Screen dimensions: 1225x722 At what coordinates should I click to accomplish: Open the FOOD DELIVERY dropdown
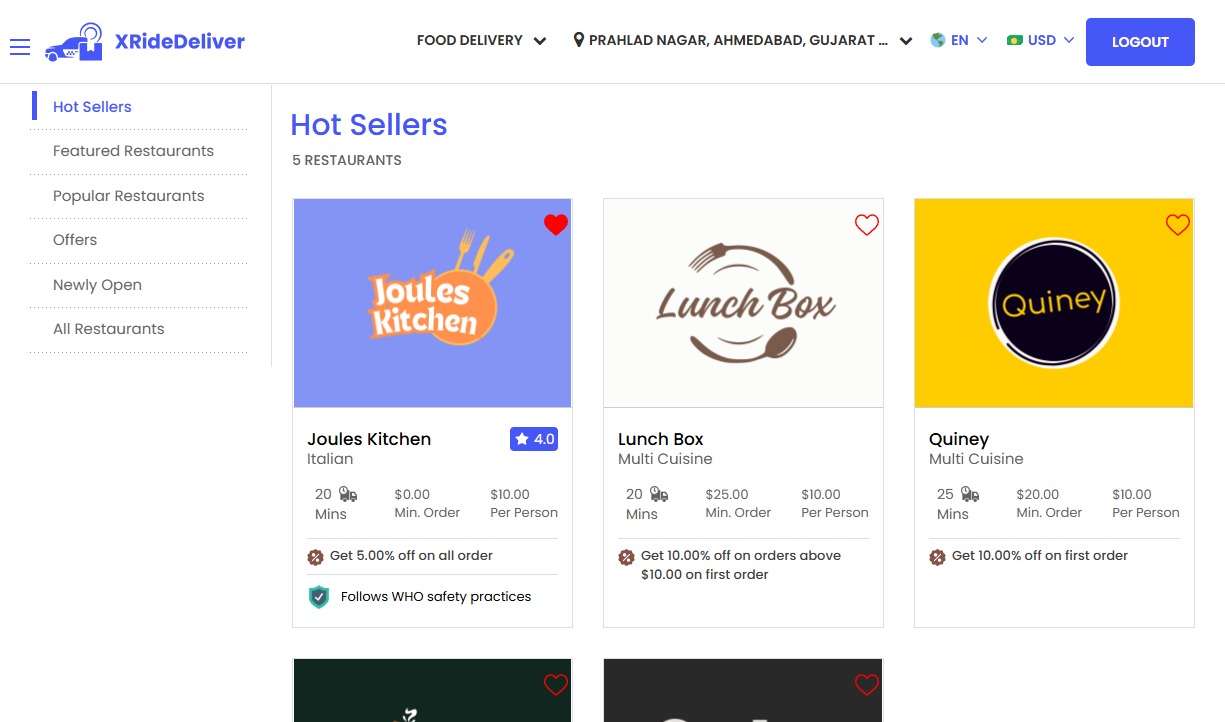[481, 41]
